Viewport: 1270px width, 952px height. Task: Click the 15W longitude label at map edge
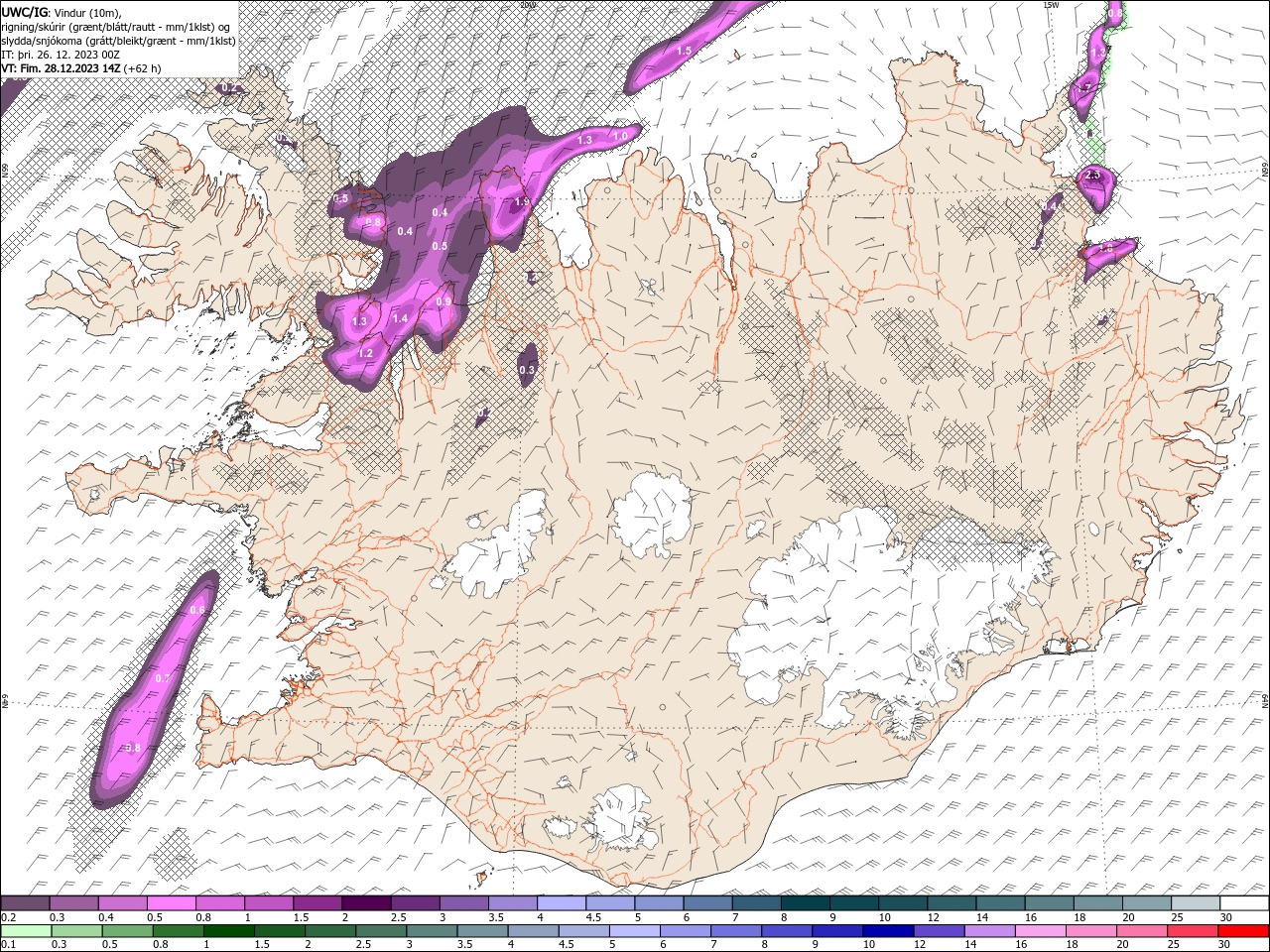tap(1051, 5)
